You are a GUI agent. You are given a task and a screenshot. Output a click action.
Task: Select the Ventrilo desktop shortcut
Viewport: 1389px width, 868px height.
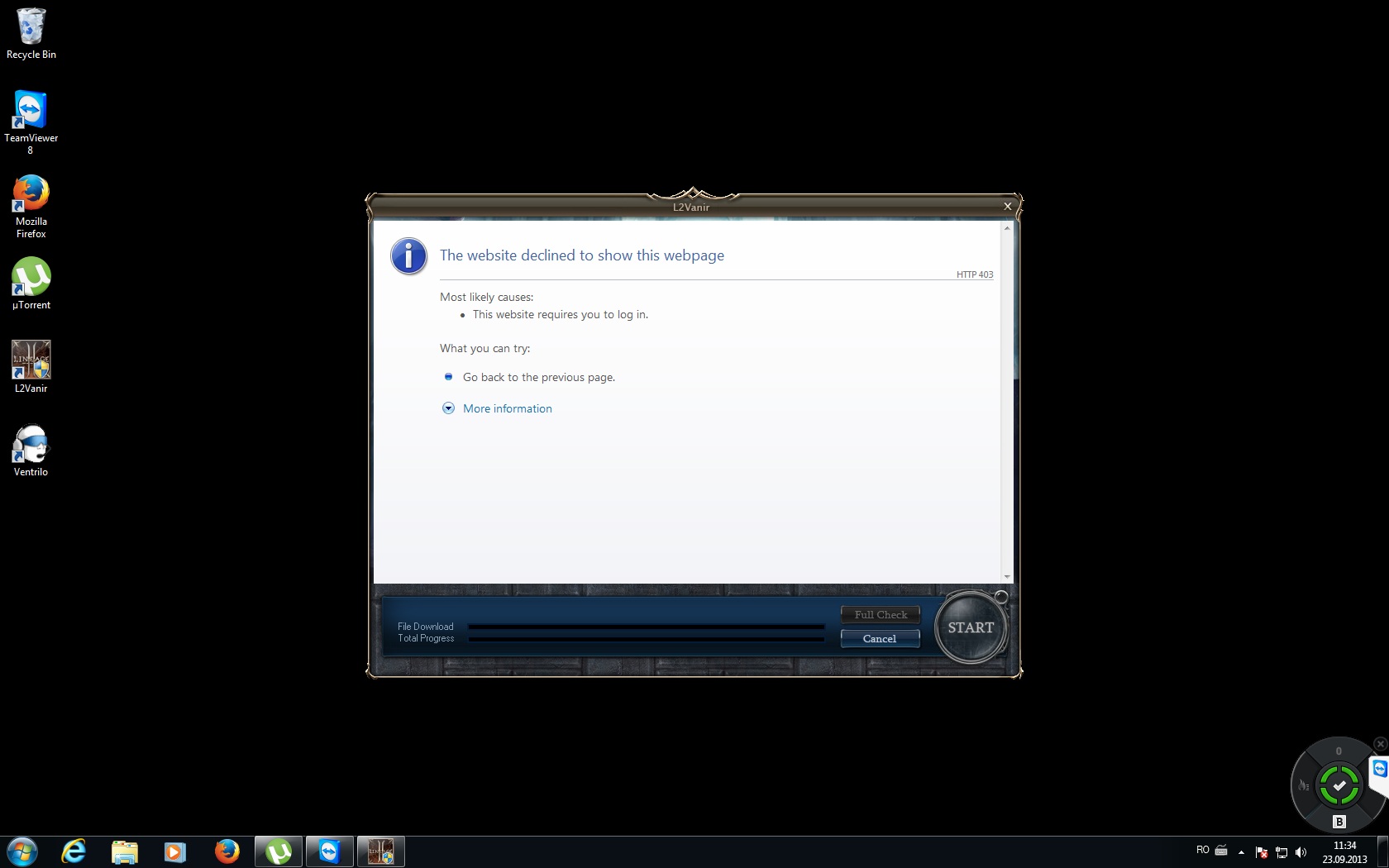(x=31, y=451)
